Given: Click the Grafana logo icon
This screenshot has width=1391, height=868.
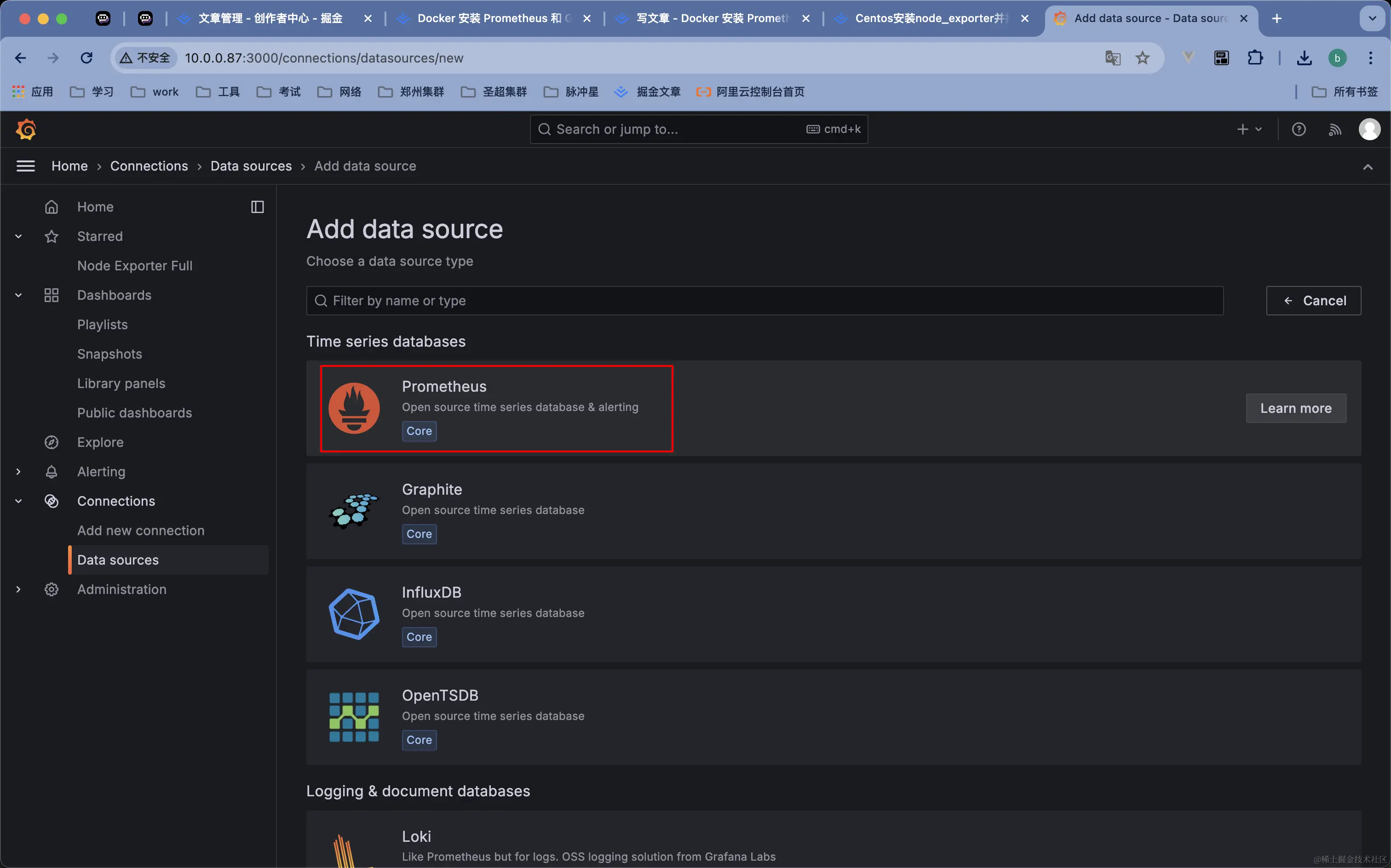Looking at the screenshot, I should click(26, 129).
